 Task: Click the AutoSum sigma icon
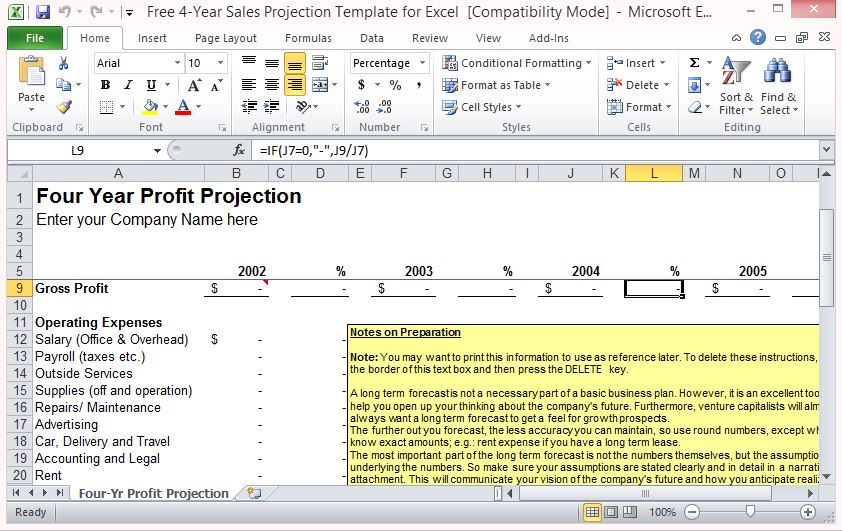pyautogui.click(x=694, y=62)
